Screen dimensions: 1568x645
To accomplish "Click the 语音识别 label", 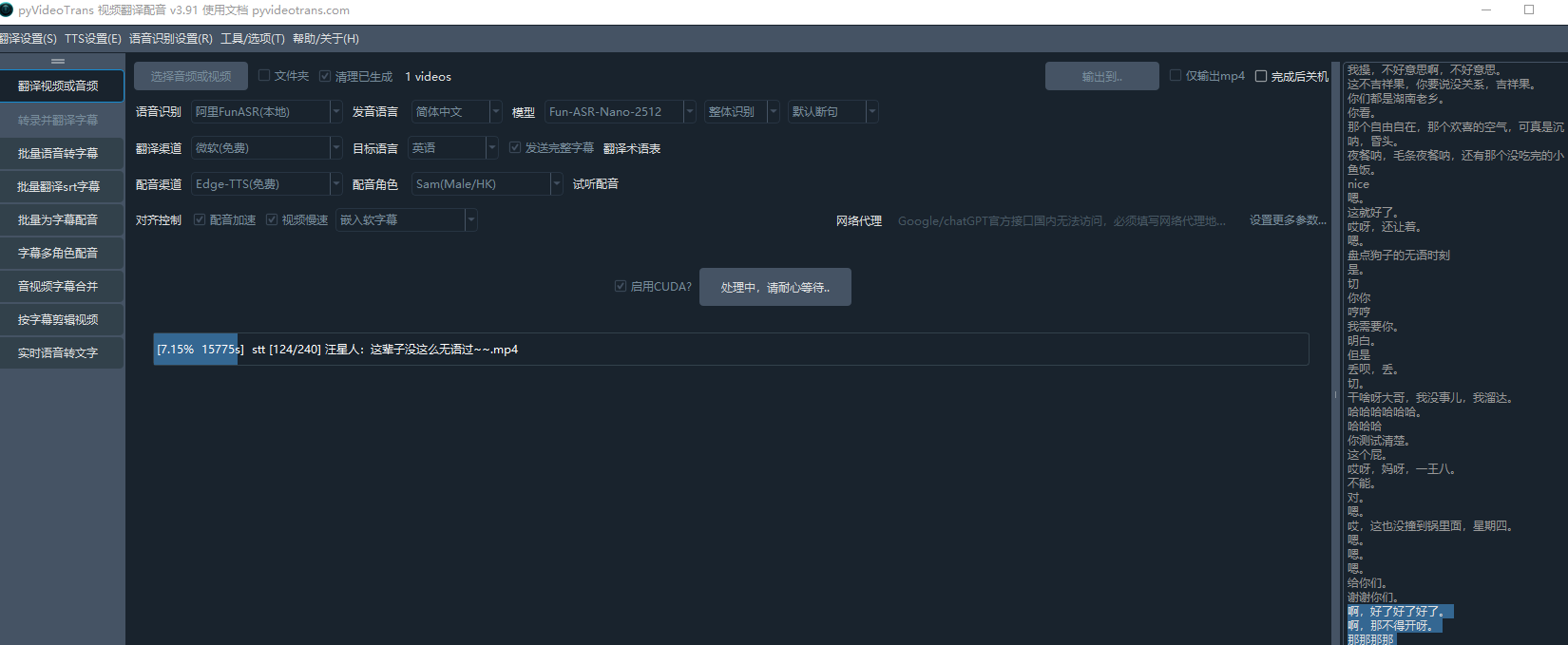I will tap(158, 112).
